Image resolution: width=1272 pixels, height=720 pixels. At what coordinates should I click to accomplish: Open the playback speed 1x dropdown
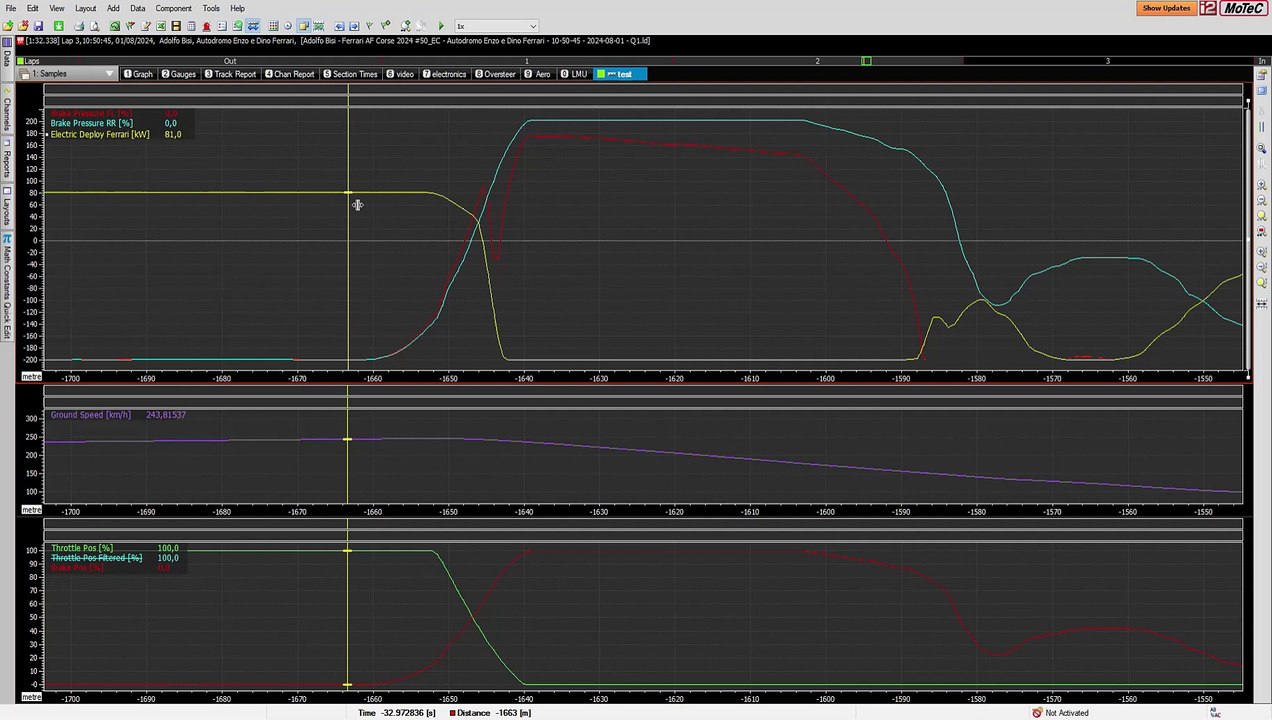[x=496, y=26]
